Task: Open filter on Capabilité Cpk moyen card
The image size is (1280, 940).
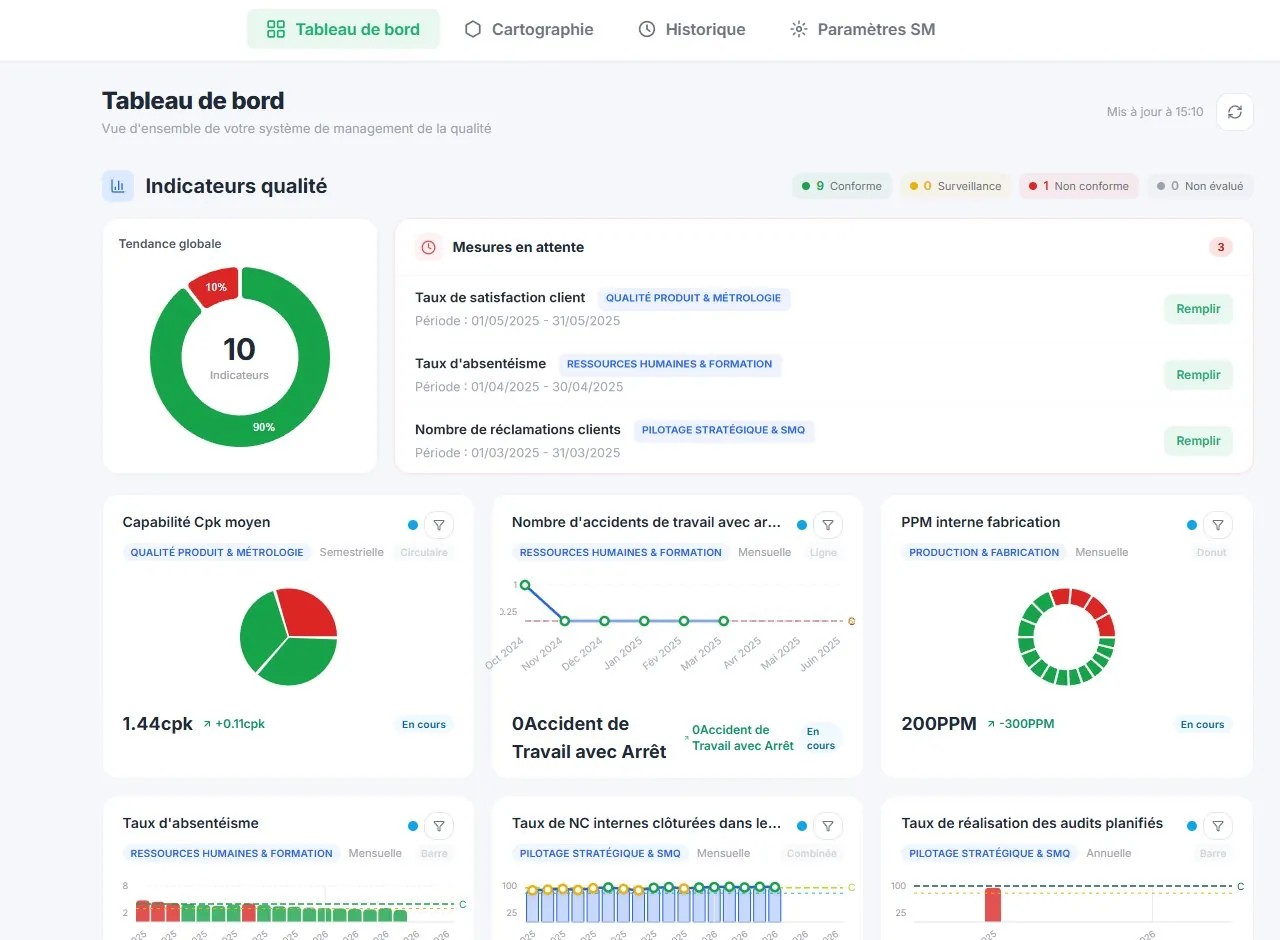Action: (x=439, y=525)
